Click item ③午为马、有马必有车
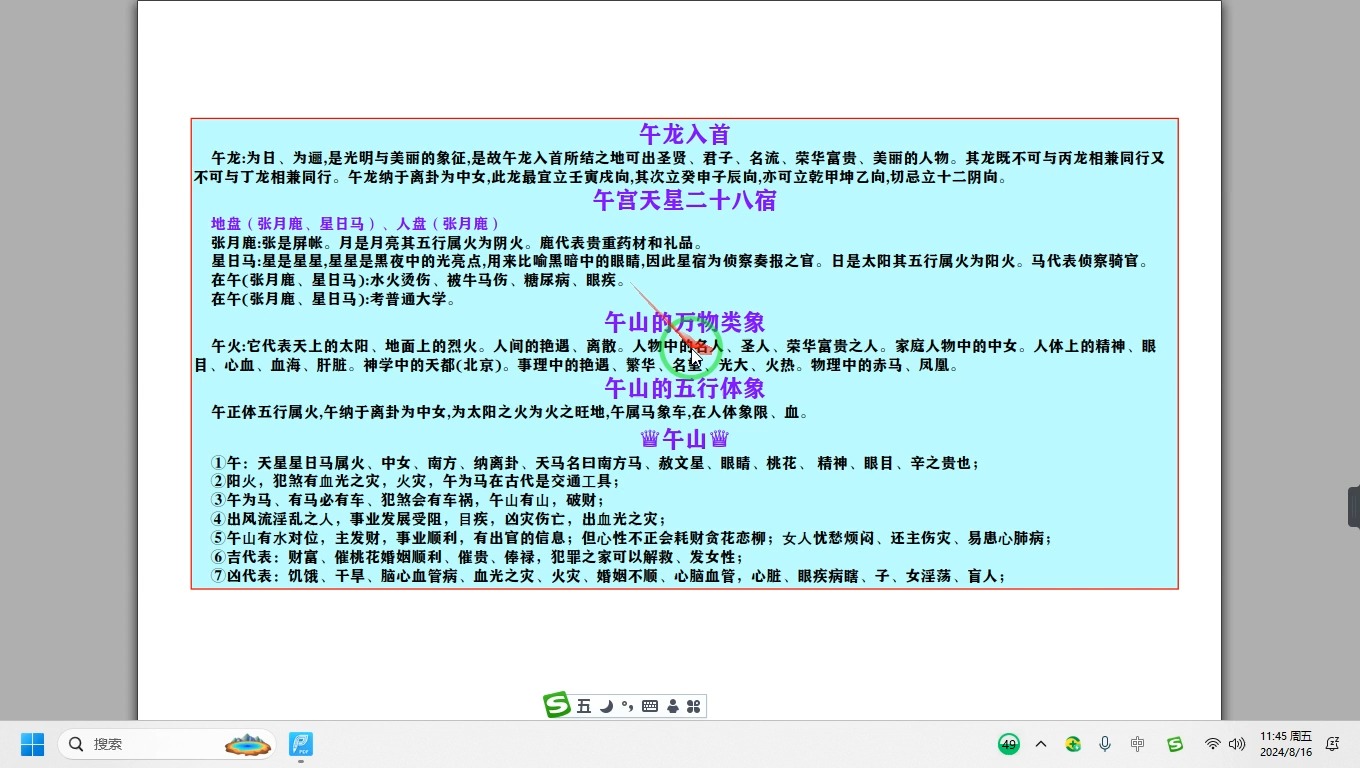 [408, 500]
